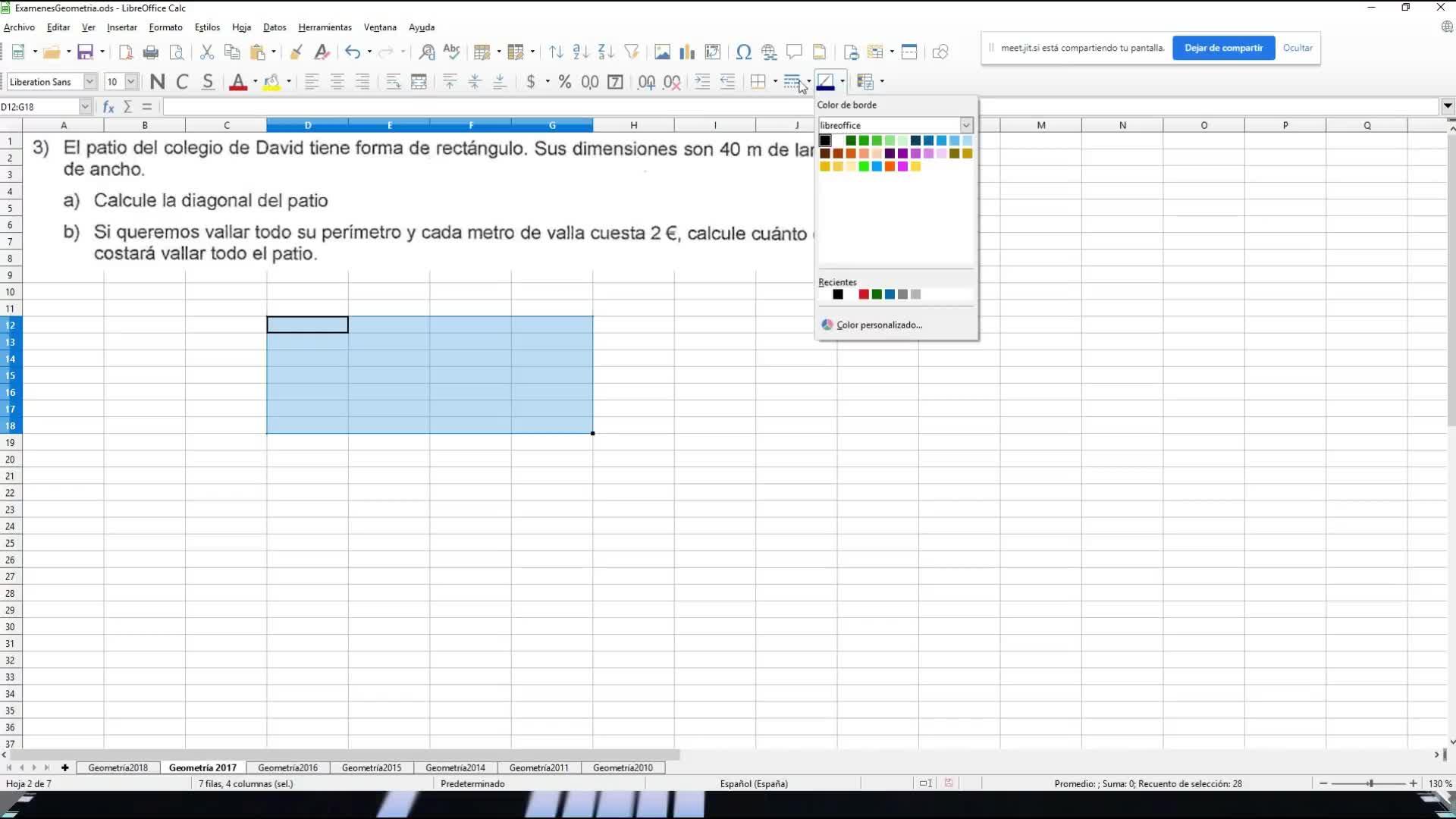This screenshot has height=819, width=1456.
Task: Click the Save document icon
Action: click(x=85, y=52)
